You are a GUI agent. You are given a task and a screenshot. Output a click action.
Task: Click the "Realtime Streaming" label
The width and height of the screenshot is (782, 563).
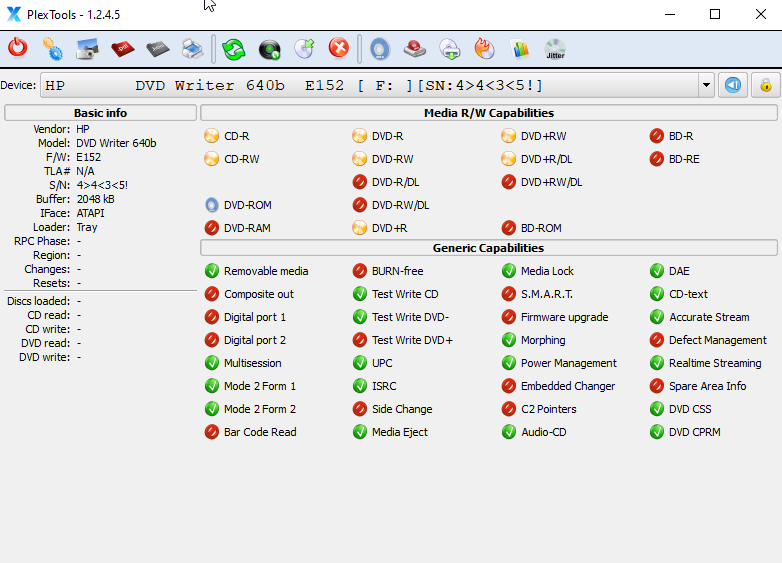pyautogui.click(x=715, y=363)
